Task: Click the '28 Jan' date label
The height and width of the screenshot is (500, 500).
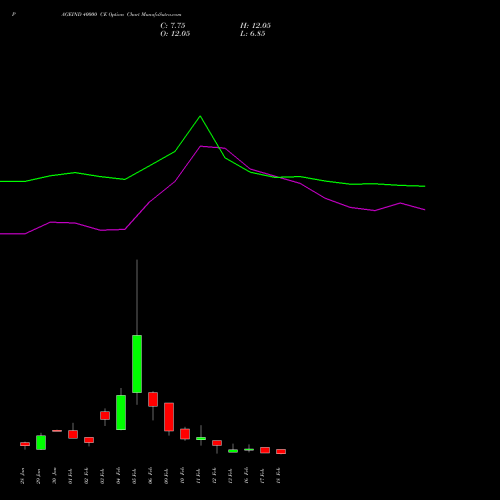Action: pos(22,476)
